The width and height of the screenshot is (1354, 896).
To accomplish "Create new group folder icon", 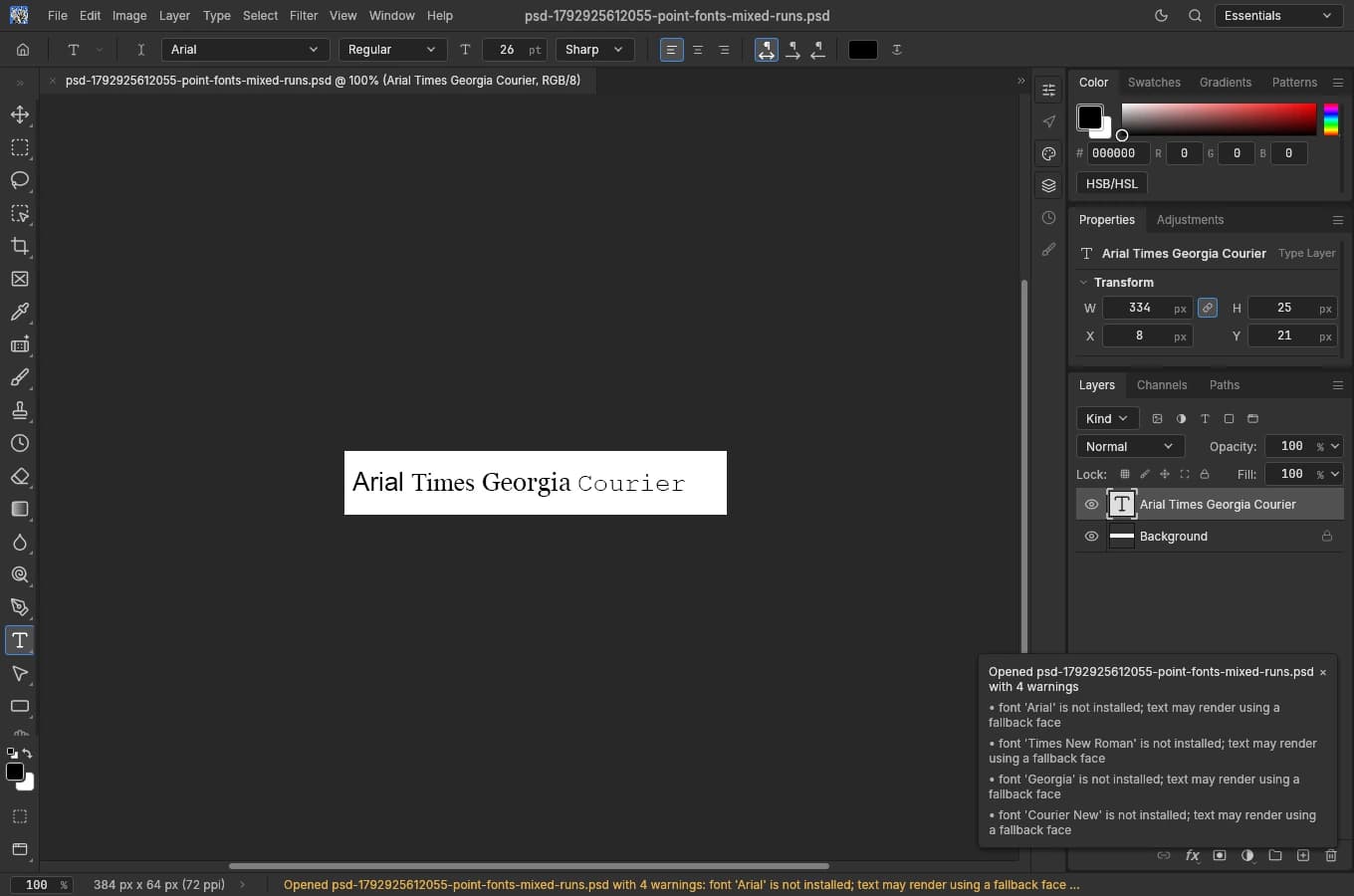I will point(1275,855).
